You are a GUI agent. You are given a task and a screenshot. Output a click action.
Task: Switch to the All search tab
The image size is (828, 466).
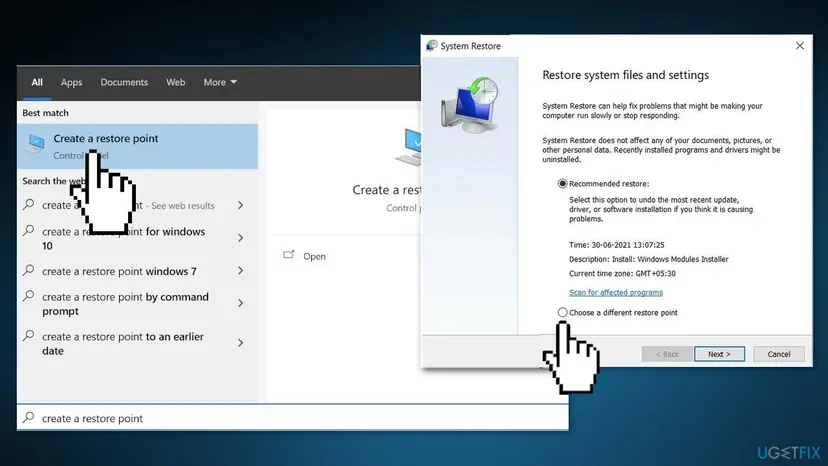36,82
